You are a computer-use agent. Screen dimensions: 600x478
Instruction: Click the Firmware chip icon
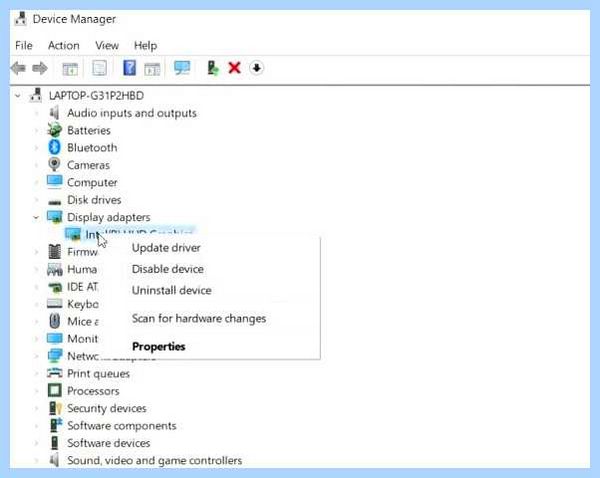(x=55, y=251)
